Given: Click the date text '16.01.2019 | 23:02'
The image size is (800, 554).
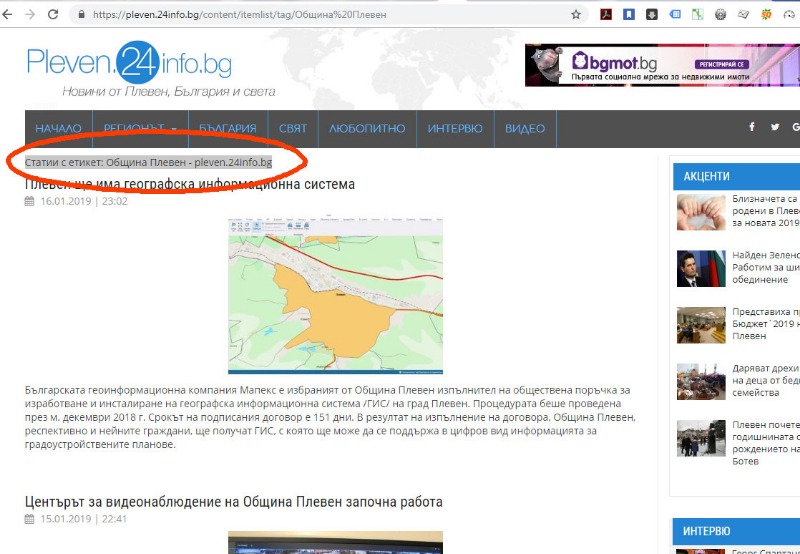Looking at the screenshot, I should pyautogui.click(x=84, y=201).
